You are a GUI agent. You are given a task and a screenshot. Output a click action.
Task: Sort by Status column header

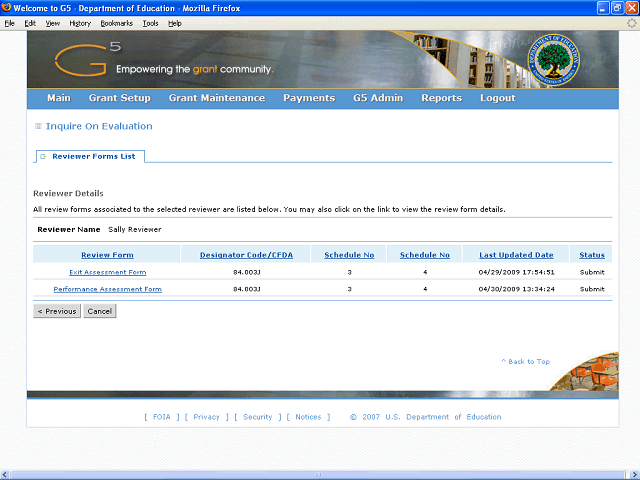(592, 255)
